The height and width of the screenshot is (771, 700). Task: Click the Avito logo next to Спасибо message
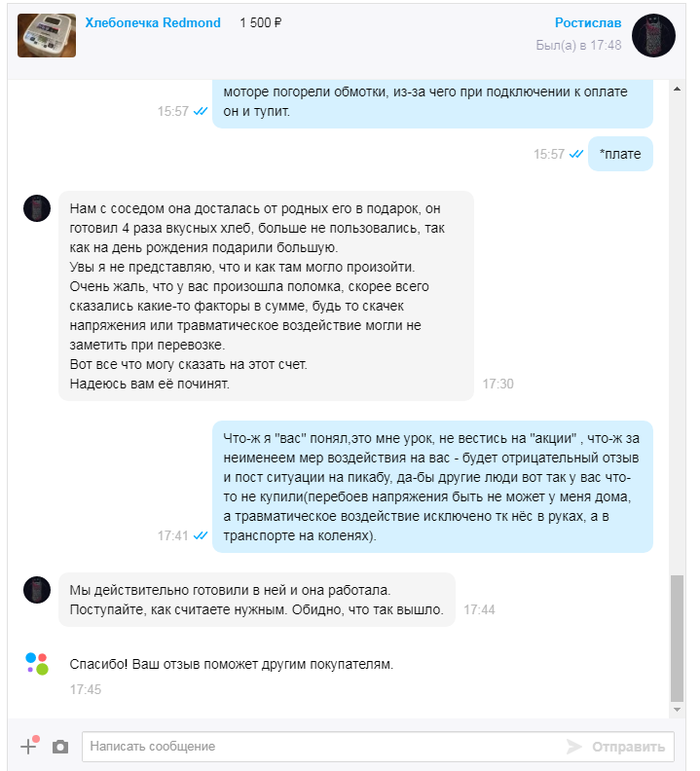37,664
